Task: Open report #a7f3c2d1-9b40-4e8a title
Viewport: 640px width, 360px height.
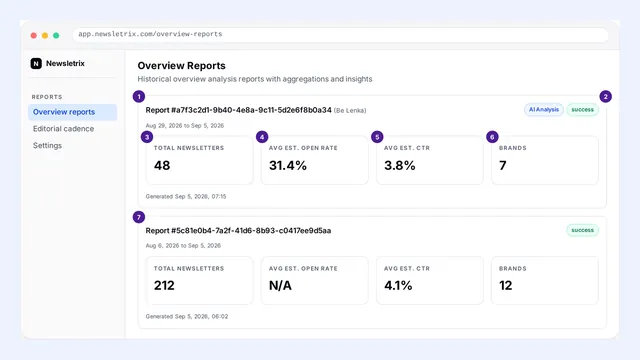Action: tap(238, 110)
